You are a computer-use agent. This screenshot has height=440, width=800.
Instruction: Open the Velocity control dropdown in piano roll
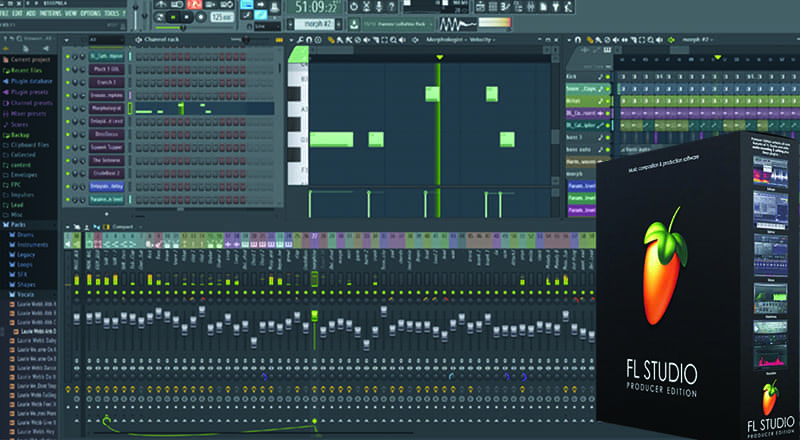(482, 40)
